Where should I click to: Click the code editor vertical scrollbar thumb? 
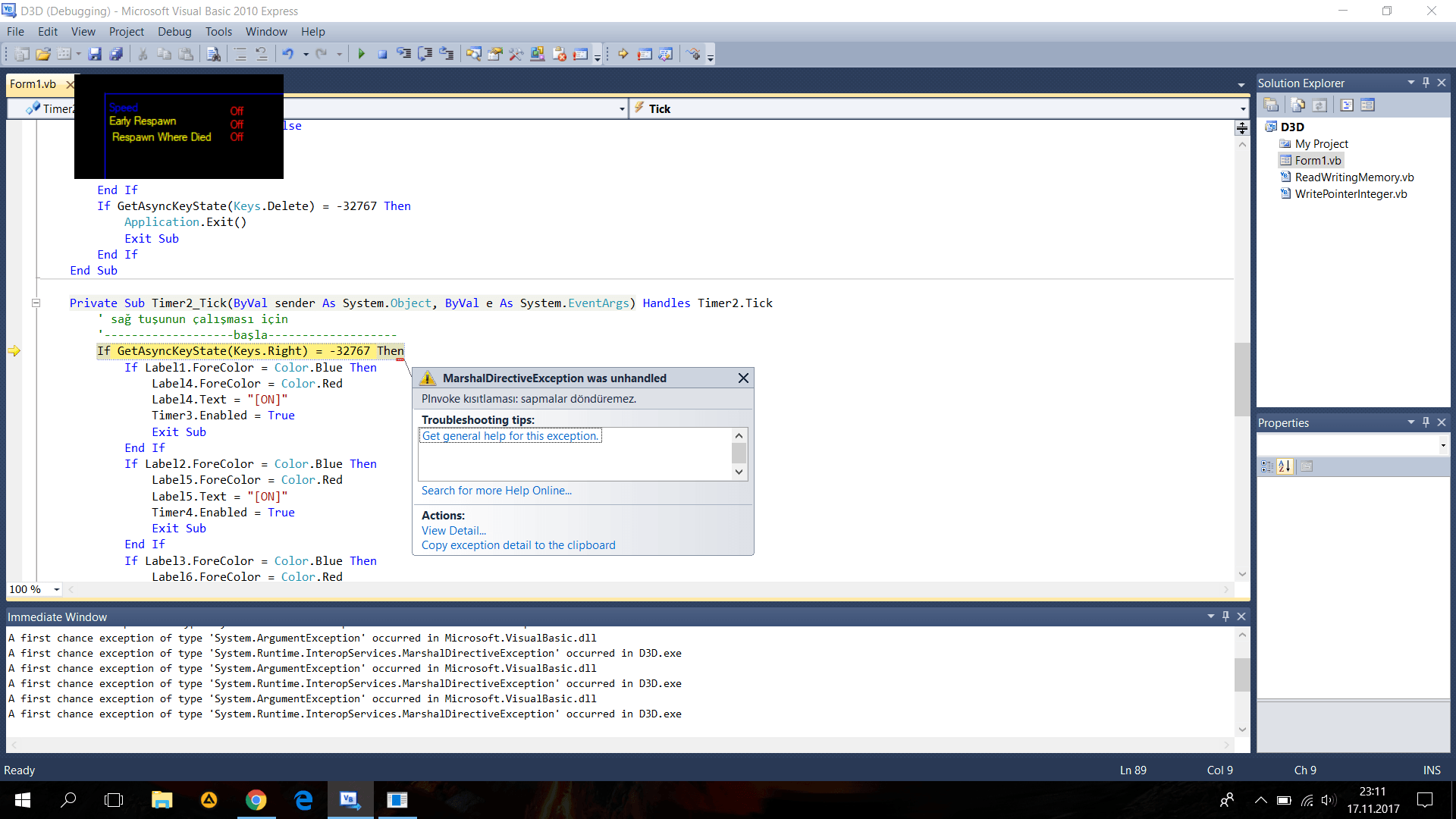(x=1241, y=379)
